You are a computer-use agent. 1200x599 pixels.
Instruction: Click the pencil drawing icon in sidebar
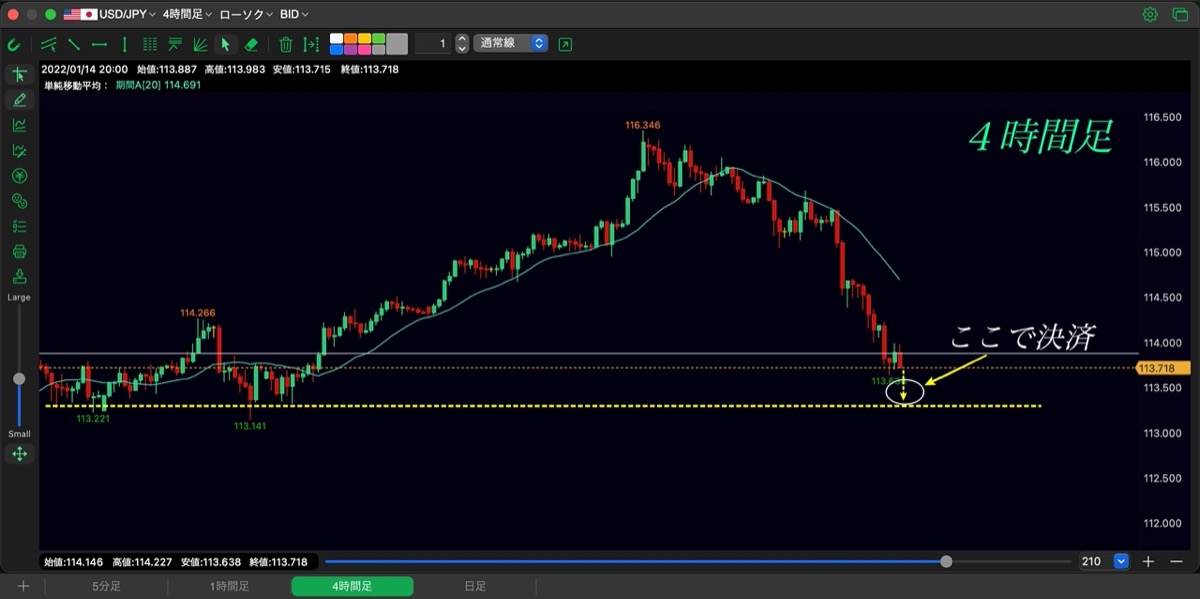click(x=19, y=100)
